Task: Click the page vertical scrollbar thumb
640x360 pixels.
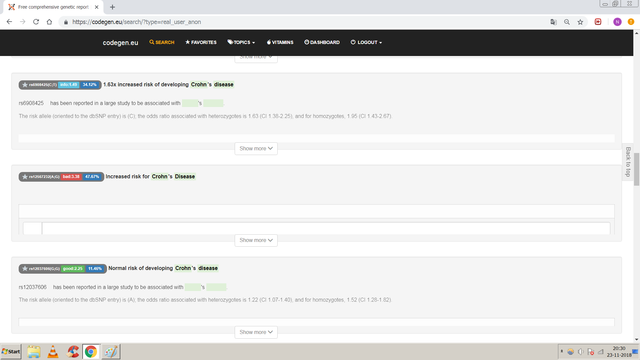Action: (x=636, y=168)
